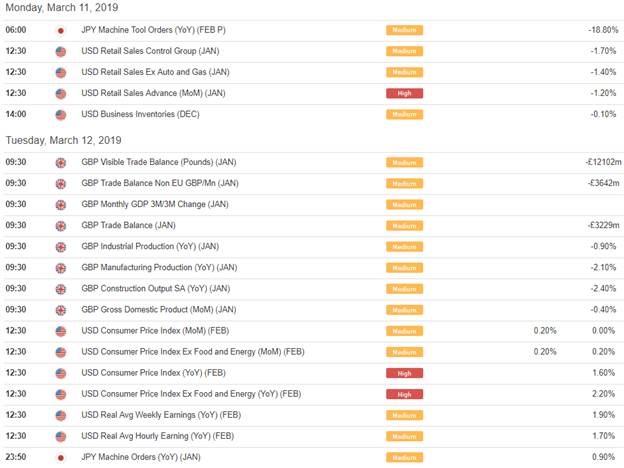Select the Tuesday, March 12, 2019 date header

coord(63,140)
